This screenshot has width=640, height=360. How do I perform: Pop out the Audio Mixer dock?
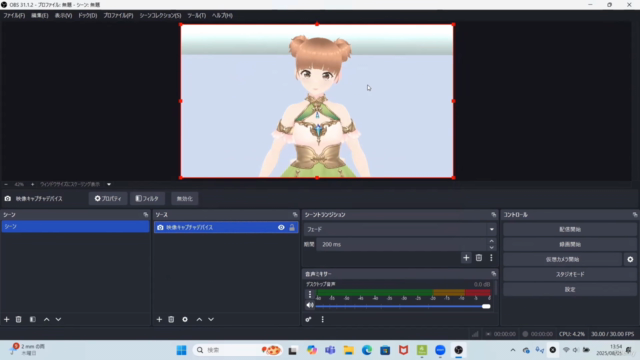click(x=493, y=274)
